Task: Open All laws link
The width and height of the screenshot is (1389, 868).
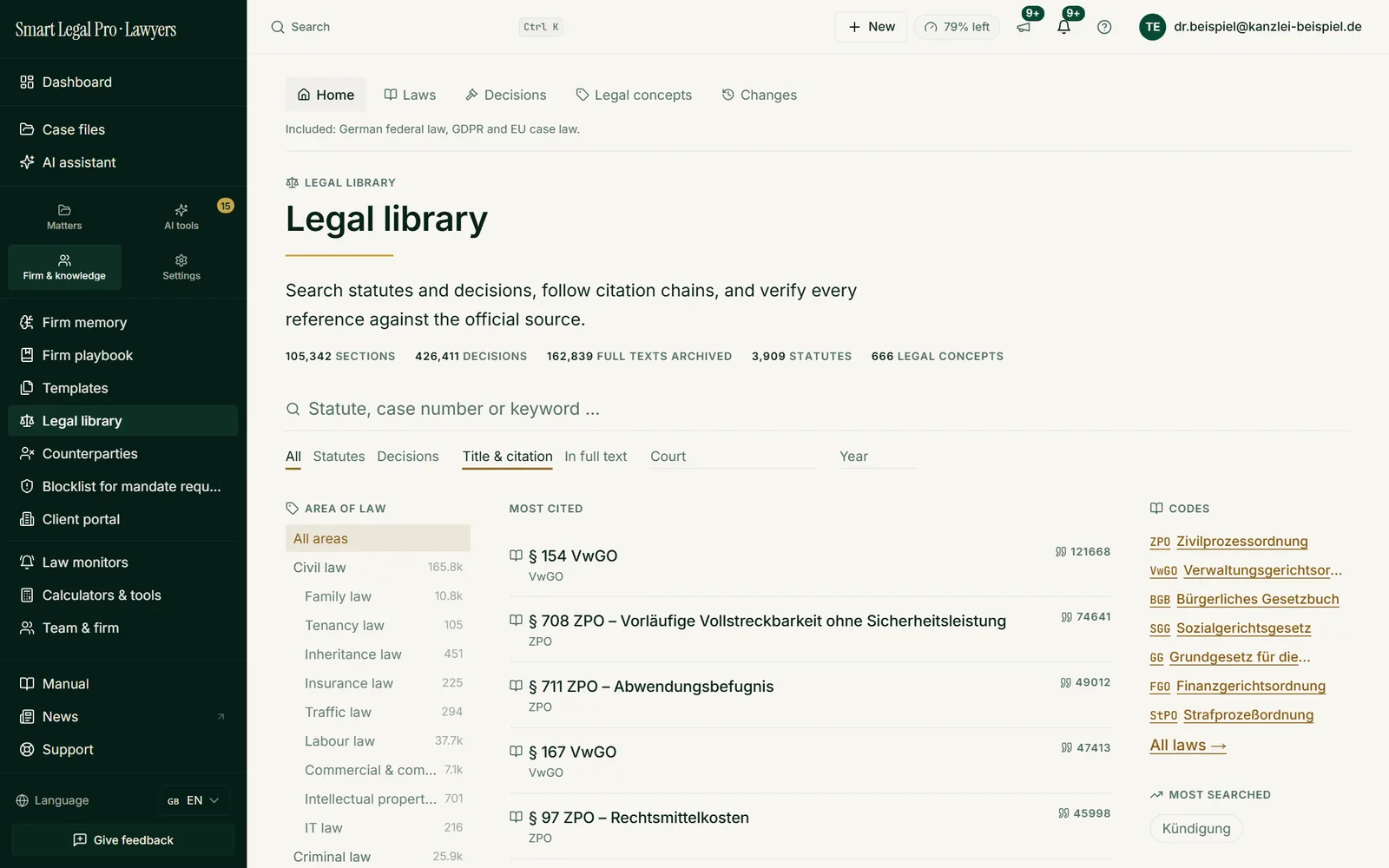Action: pyautogui.click(x=1188, y=746)
